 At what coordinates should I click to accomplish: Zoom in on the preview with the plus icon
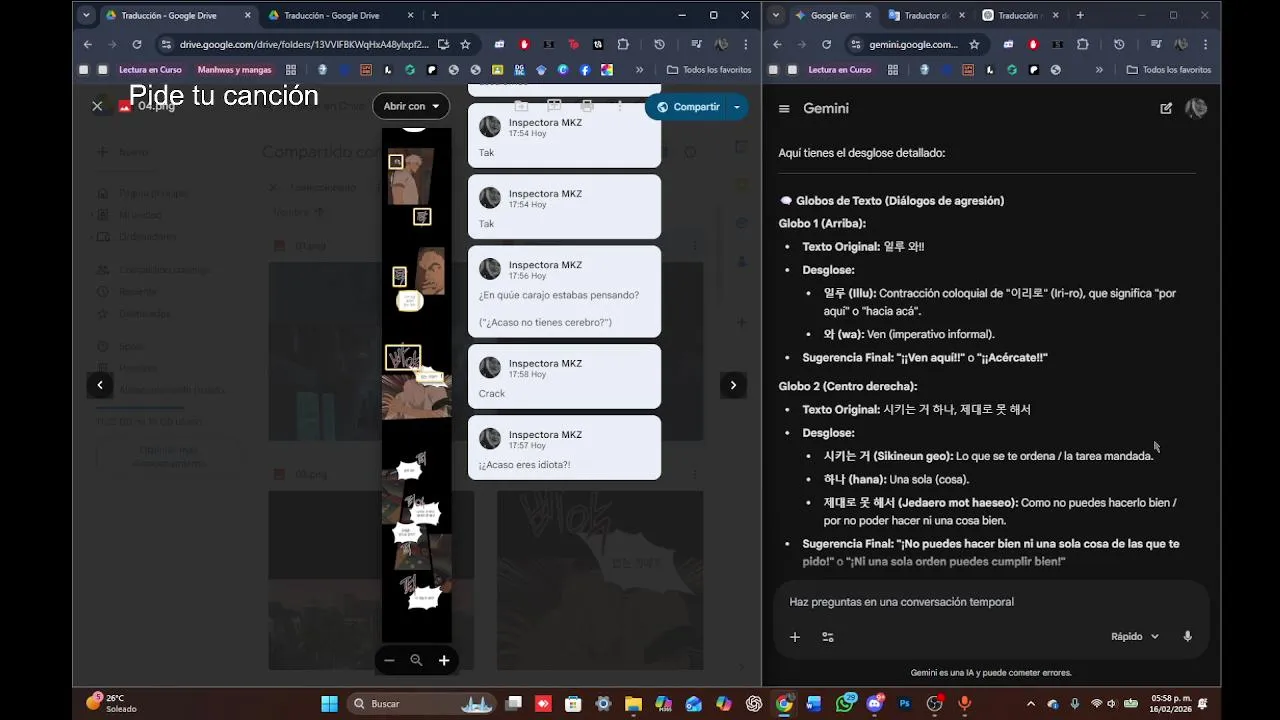pyautogui.click(x=444, y=660)
